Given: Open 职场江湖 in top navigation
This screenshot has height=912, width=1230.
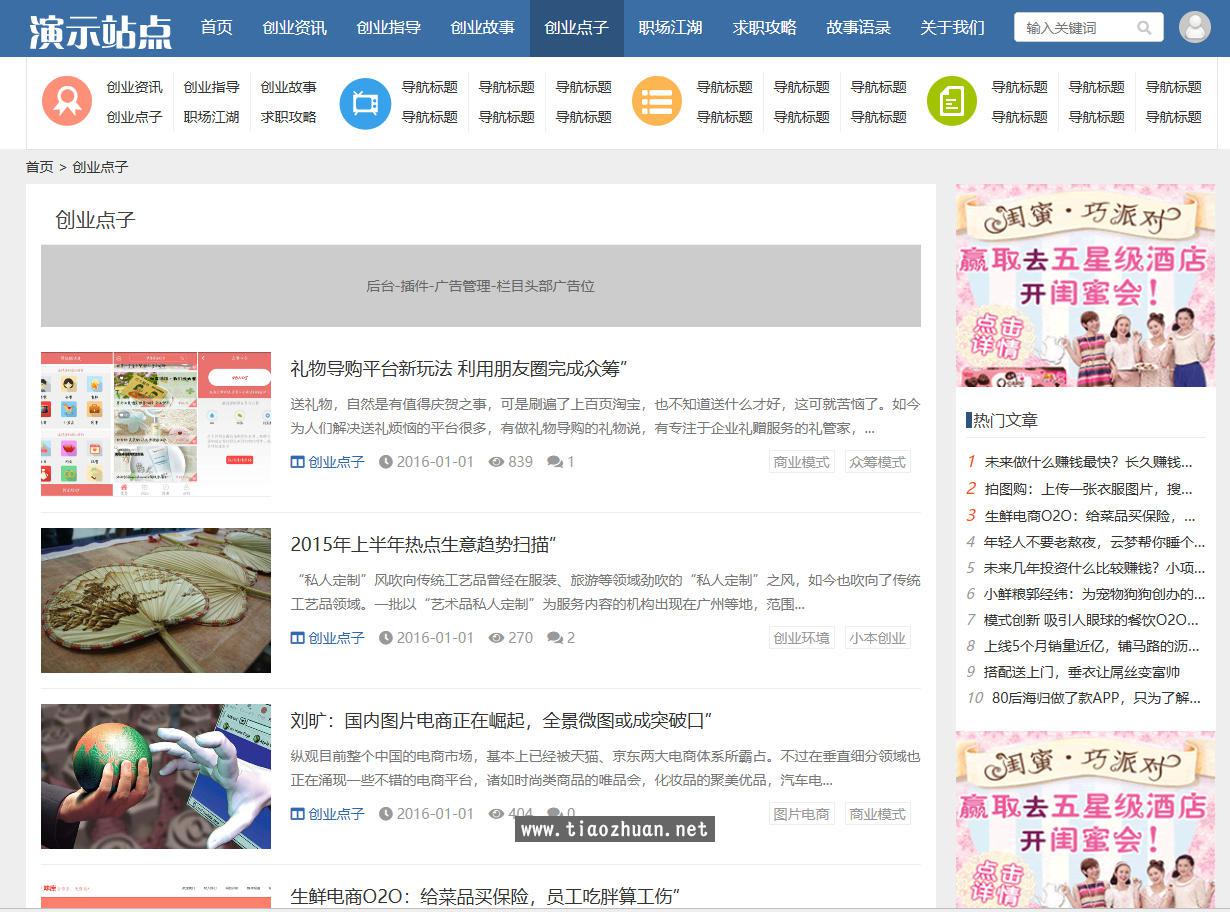Looking at the screenshot, I should tap(670, 28).
